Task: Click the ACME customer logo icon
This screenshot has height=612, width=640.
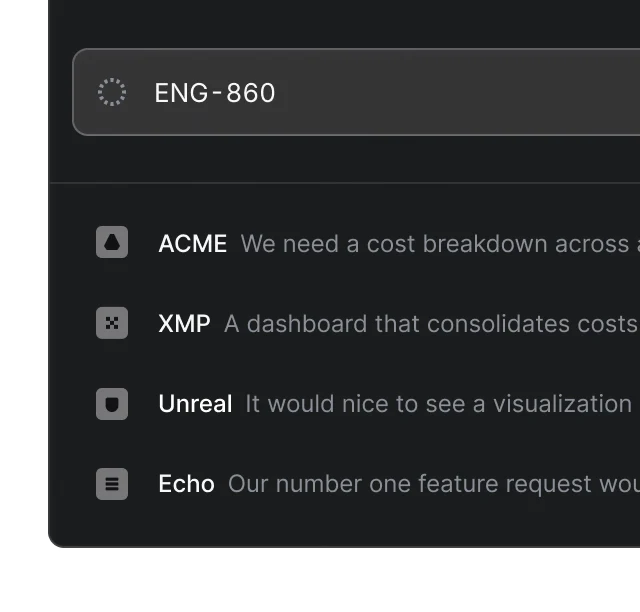Action: [x=112, y=243]
